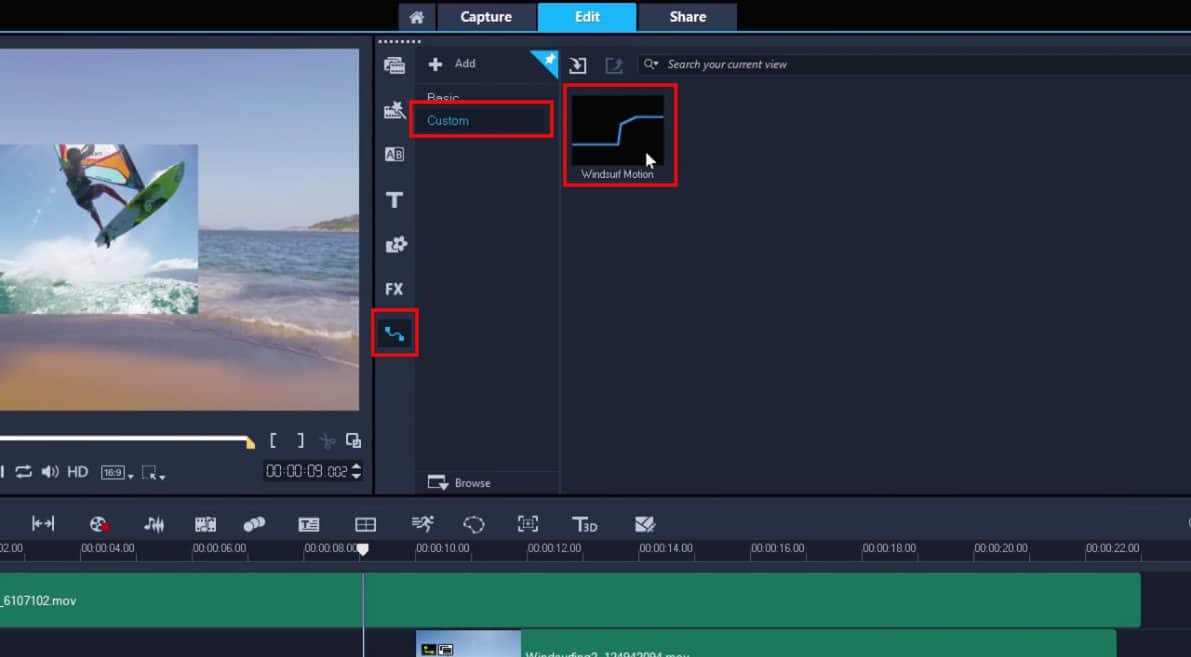Screen dimensions: 1191x657
Task: Click the 00:00:14.00 ruler mark
Action: click(x=666, y=548)
